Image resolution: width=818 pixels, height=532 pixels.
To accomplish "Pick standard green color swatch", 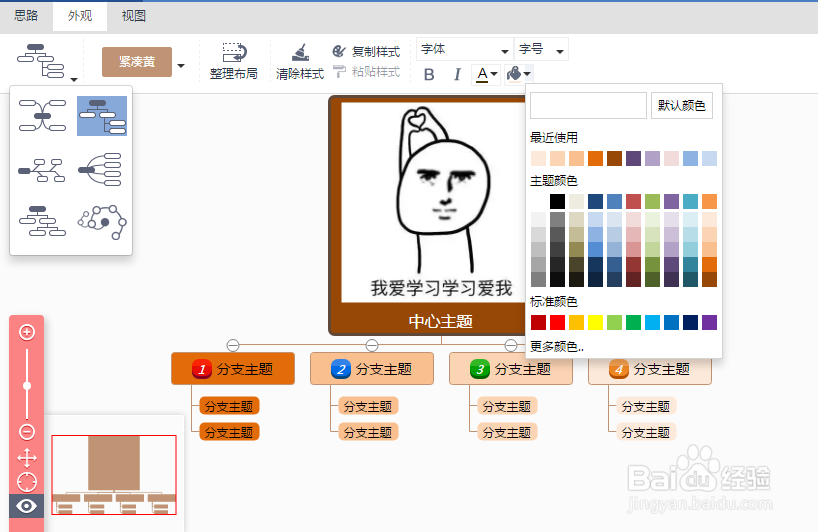I will pos(633,322).
